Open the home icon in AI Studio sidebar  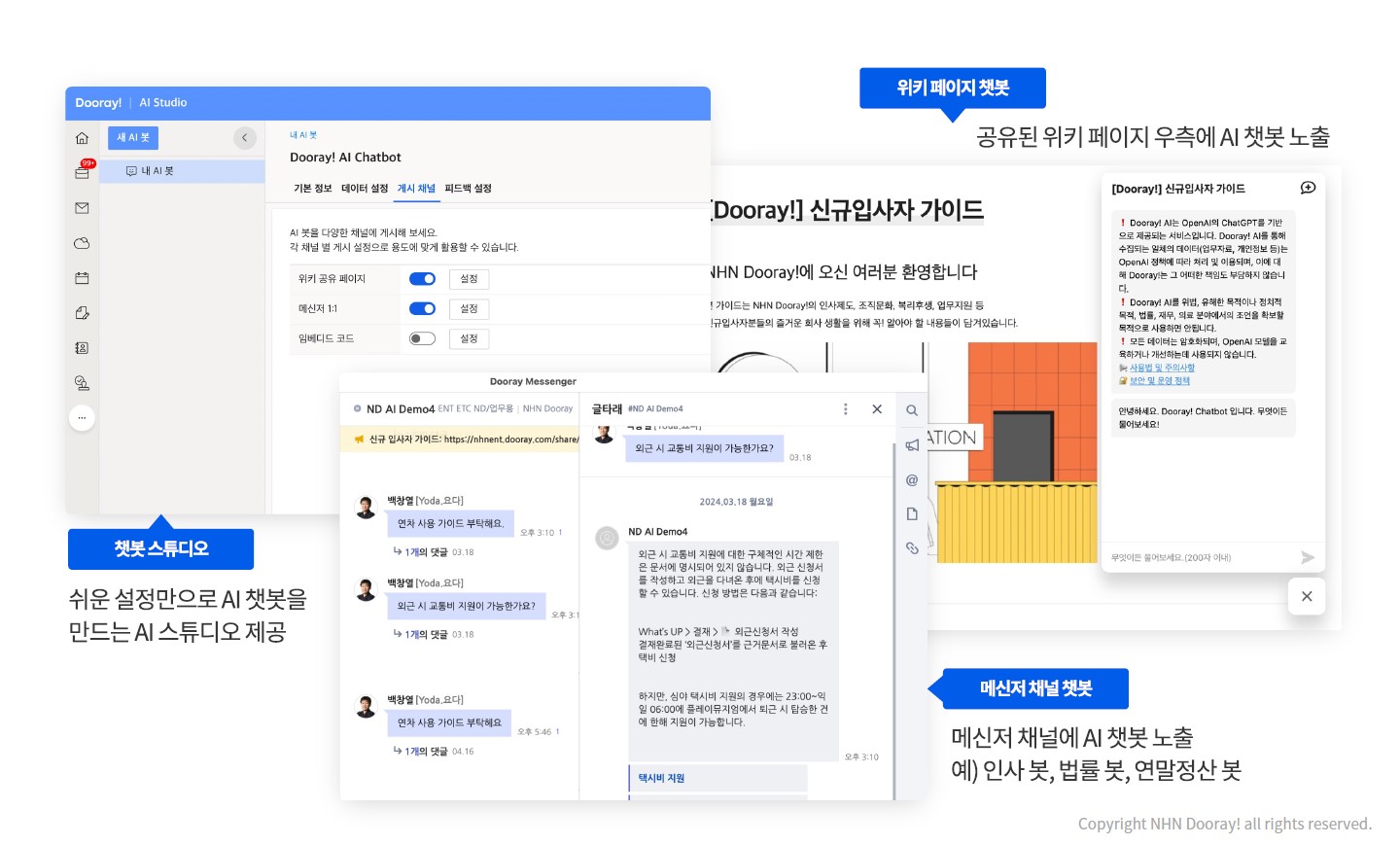(x=82, y=138)
